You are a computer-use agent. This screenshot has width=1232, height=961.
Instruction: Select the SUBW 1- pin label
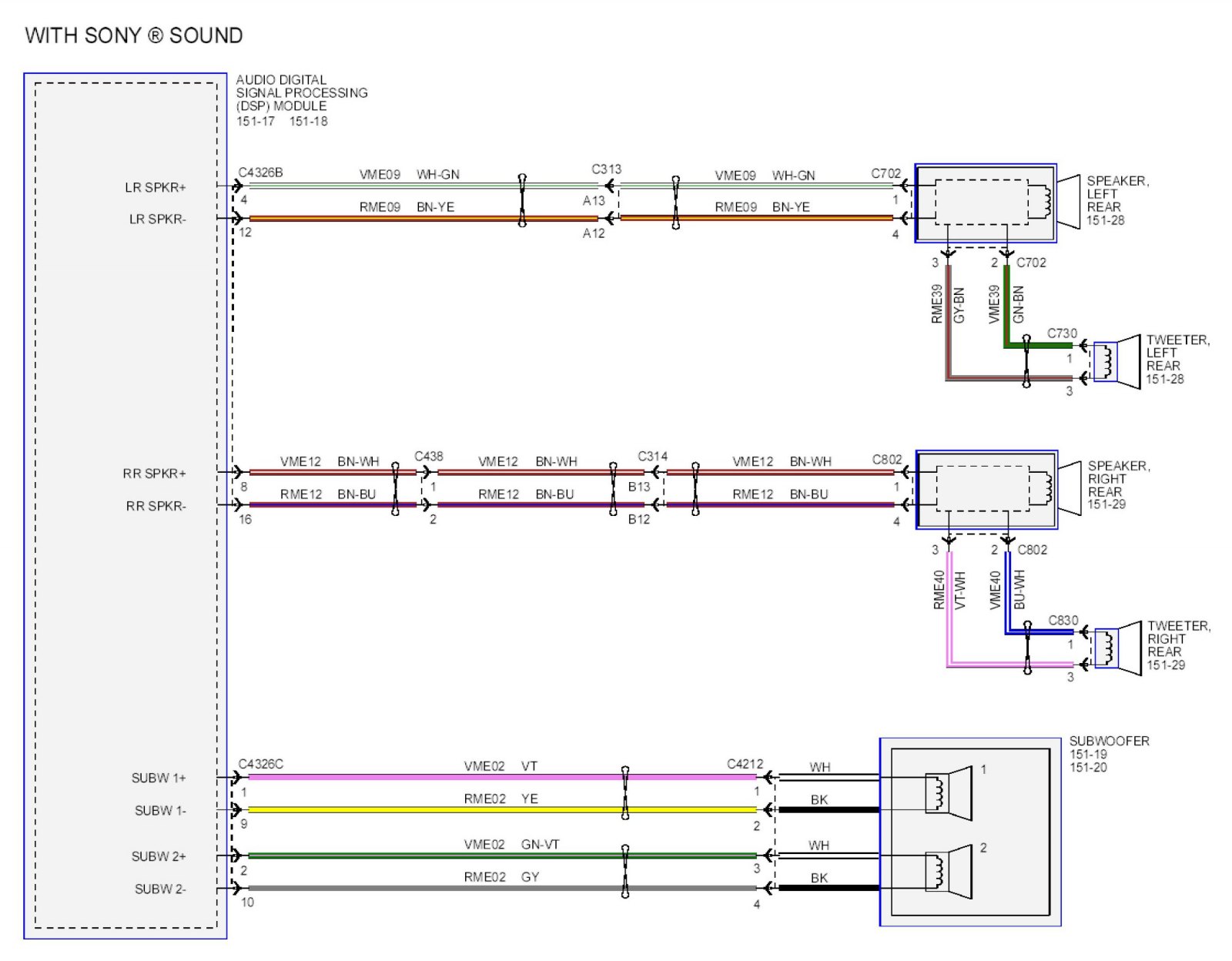[160, 810]
